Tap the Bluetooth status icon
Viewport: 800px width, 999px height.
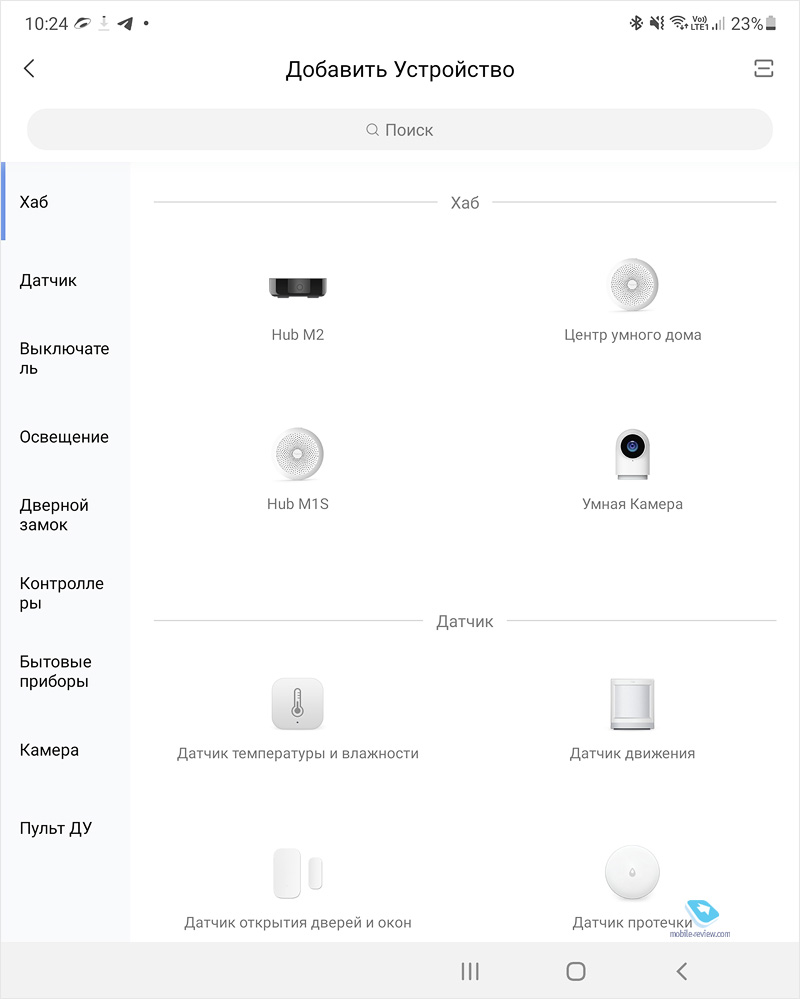tap(636, 24)
